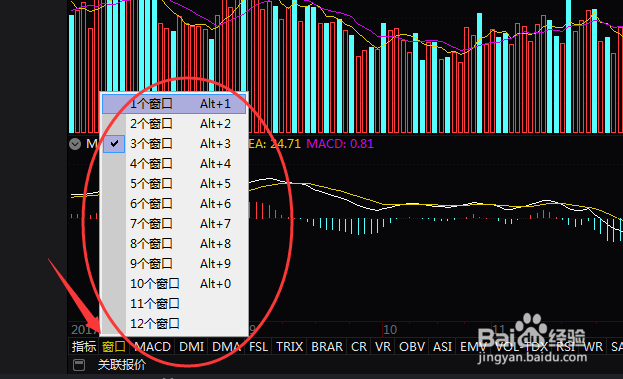Open the 关联报价 label
The image size is (623, 379).
pos(122,365)
